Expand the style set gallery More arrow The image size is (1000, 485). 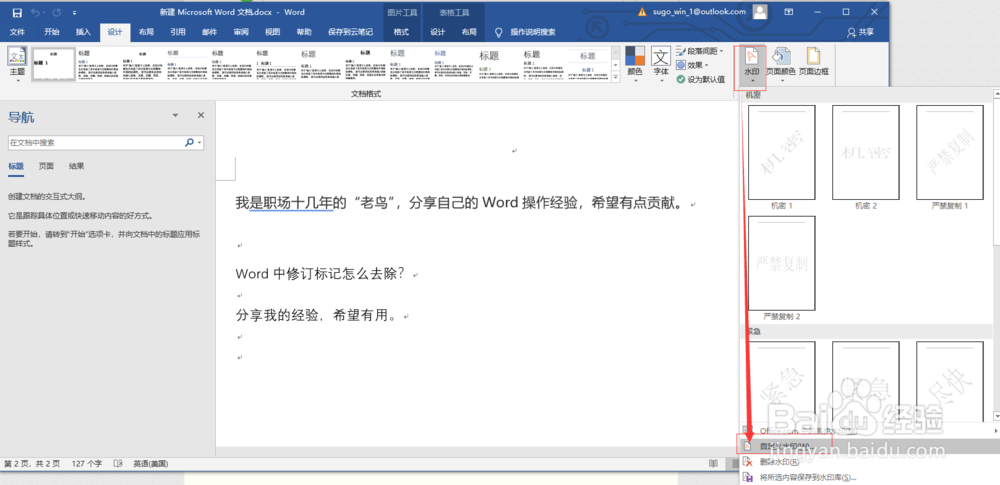615,78
